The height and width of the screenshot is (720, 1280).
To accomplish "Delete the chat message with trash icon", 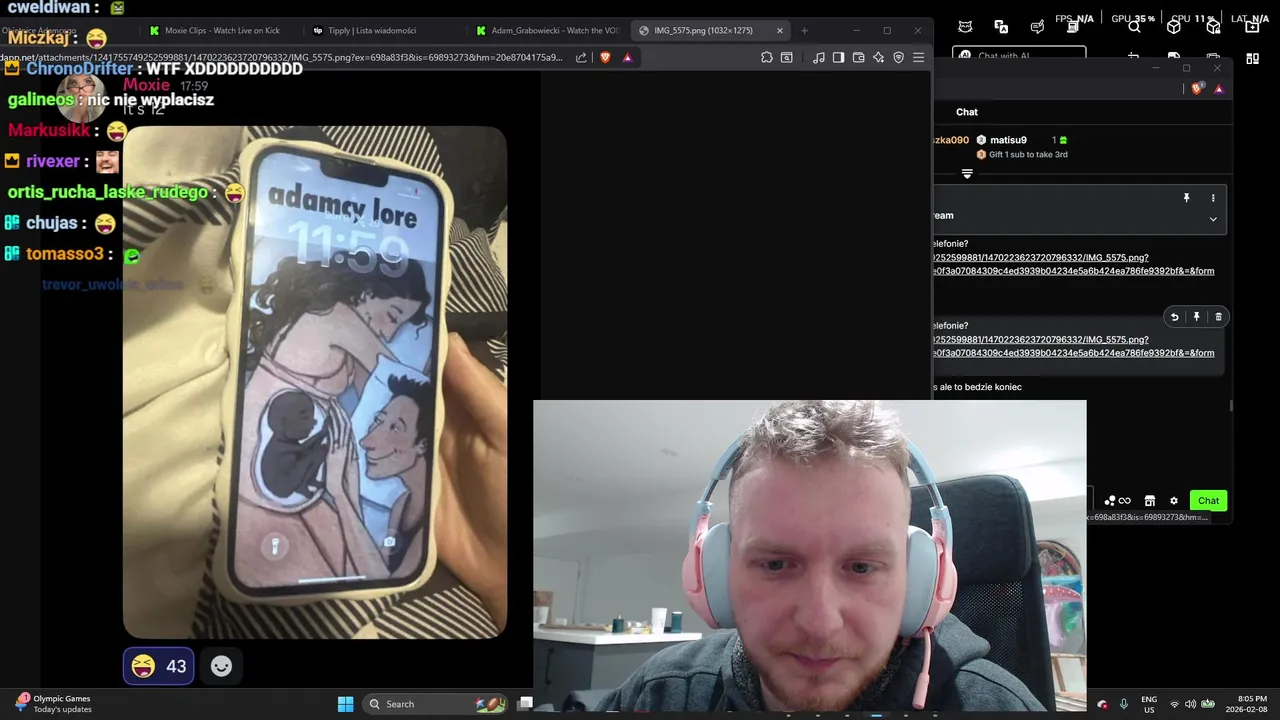I will (1218, 317).
